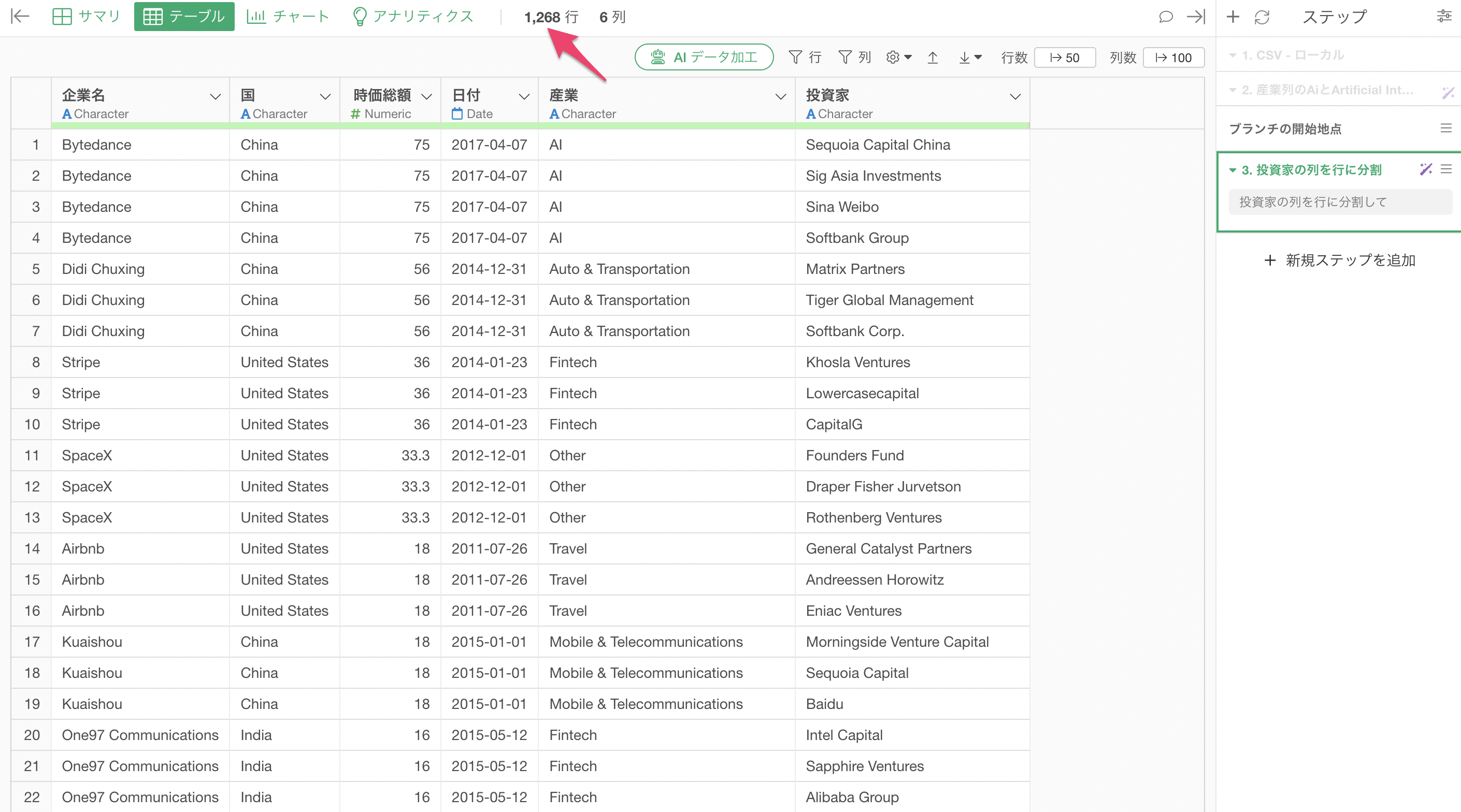The width and height of the screenshot is (1461, 812).
Task: Click the 2012-12-01 date in row 13
Action: click(490, 518)
